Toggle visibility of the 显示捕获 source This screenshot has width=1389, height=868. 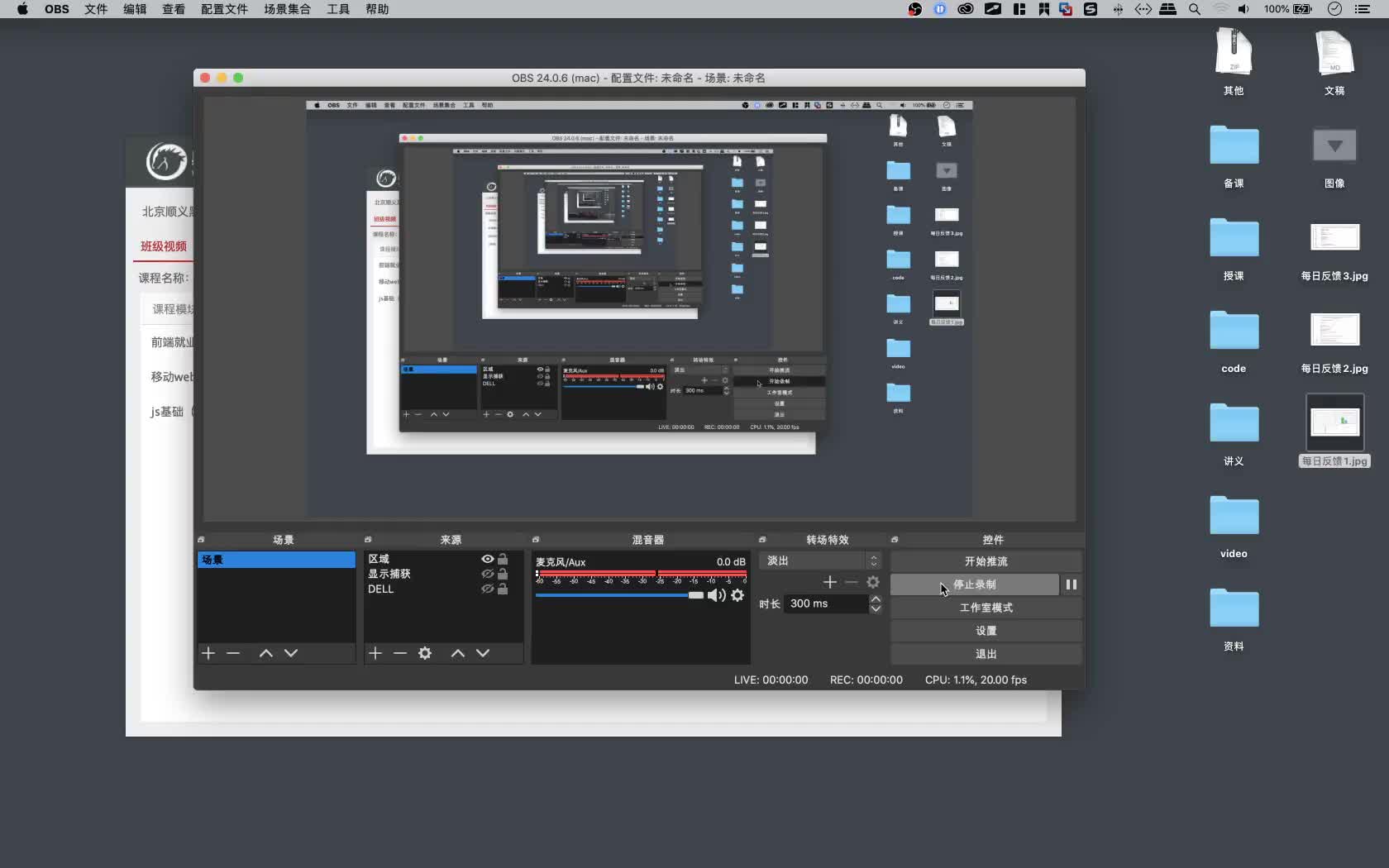[487, 574]
